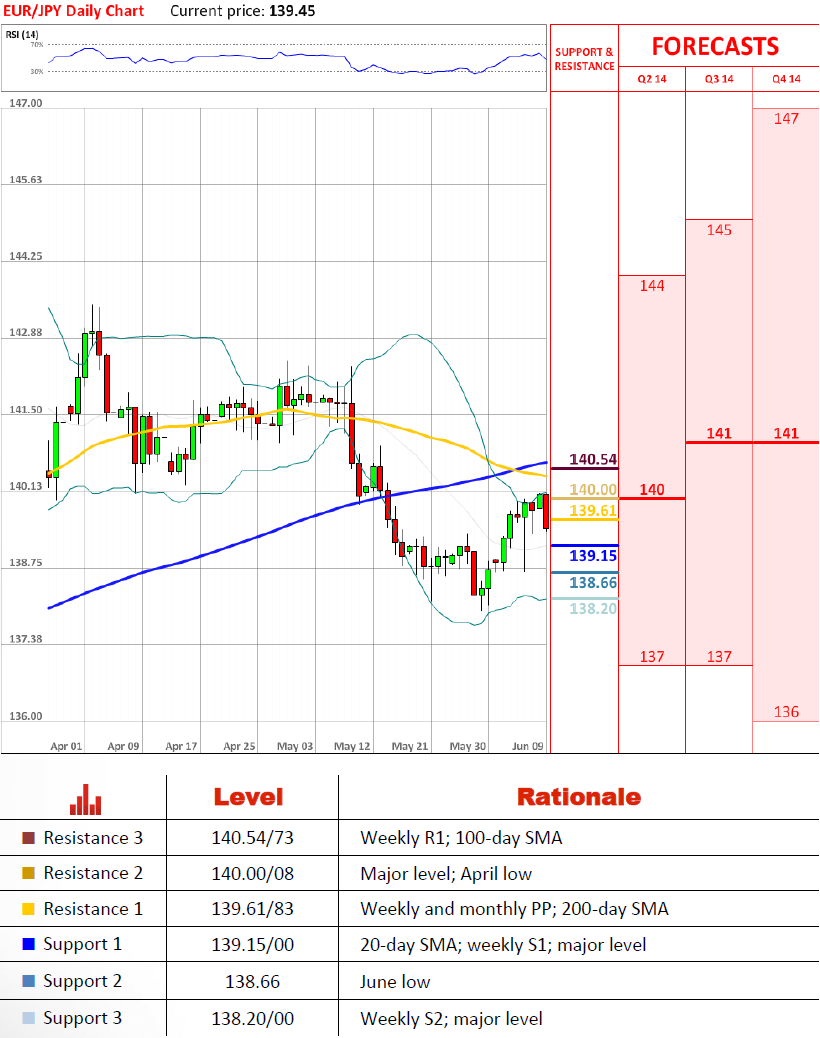
Task: Click the 138.66 support level marker
Action: 592,583
